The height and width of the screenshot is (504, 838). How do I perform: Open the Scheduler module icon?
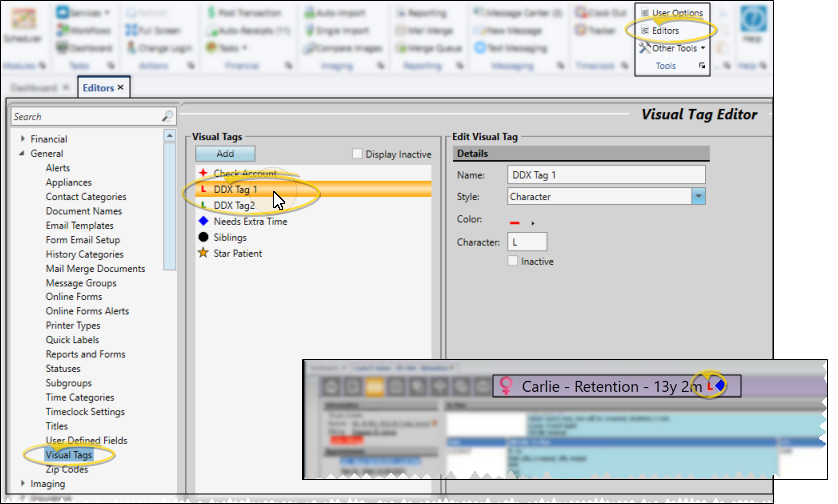(x=18, y=24)
